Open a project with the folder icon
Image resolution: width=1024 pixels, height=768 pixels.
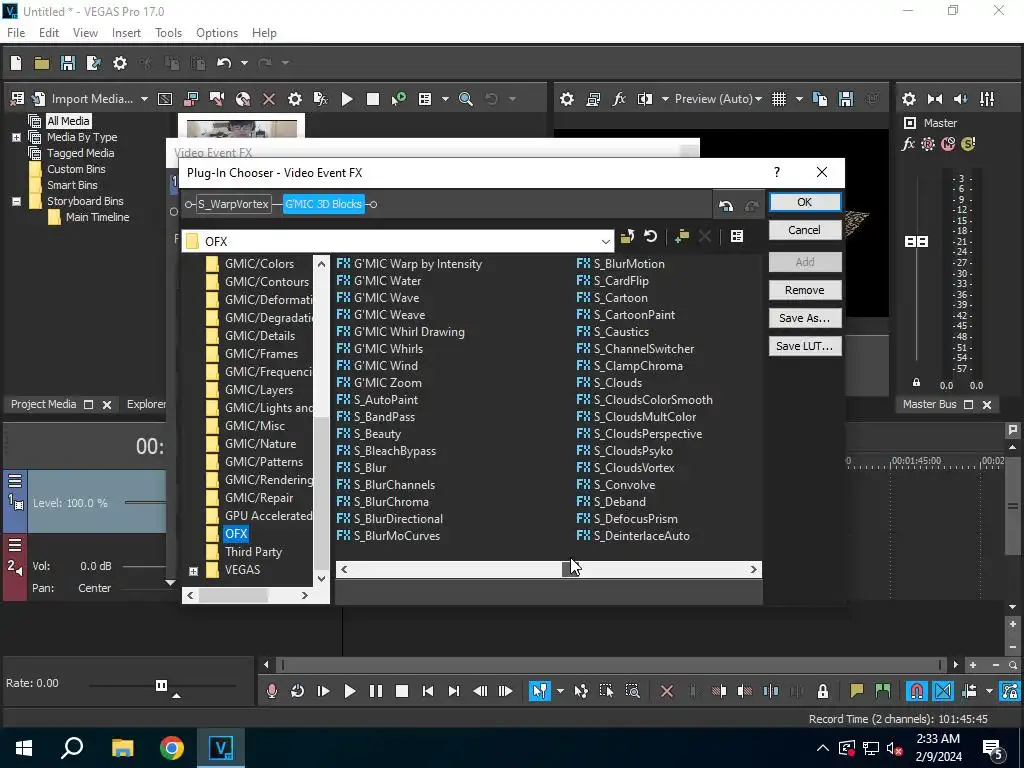pyautogui.click(x=42, y=63)
